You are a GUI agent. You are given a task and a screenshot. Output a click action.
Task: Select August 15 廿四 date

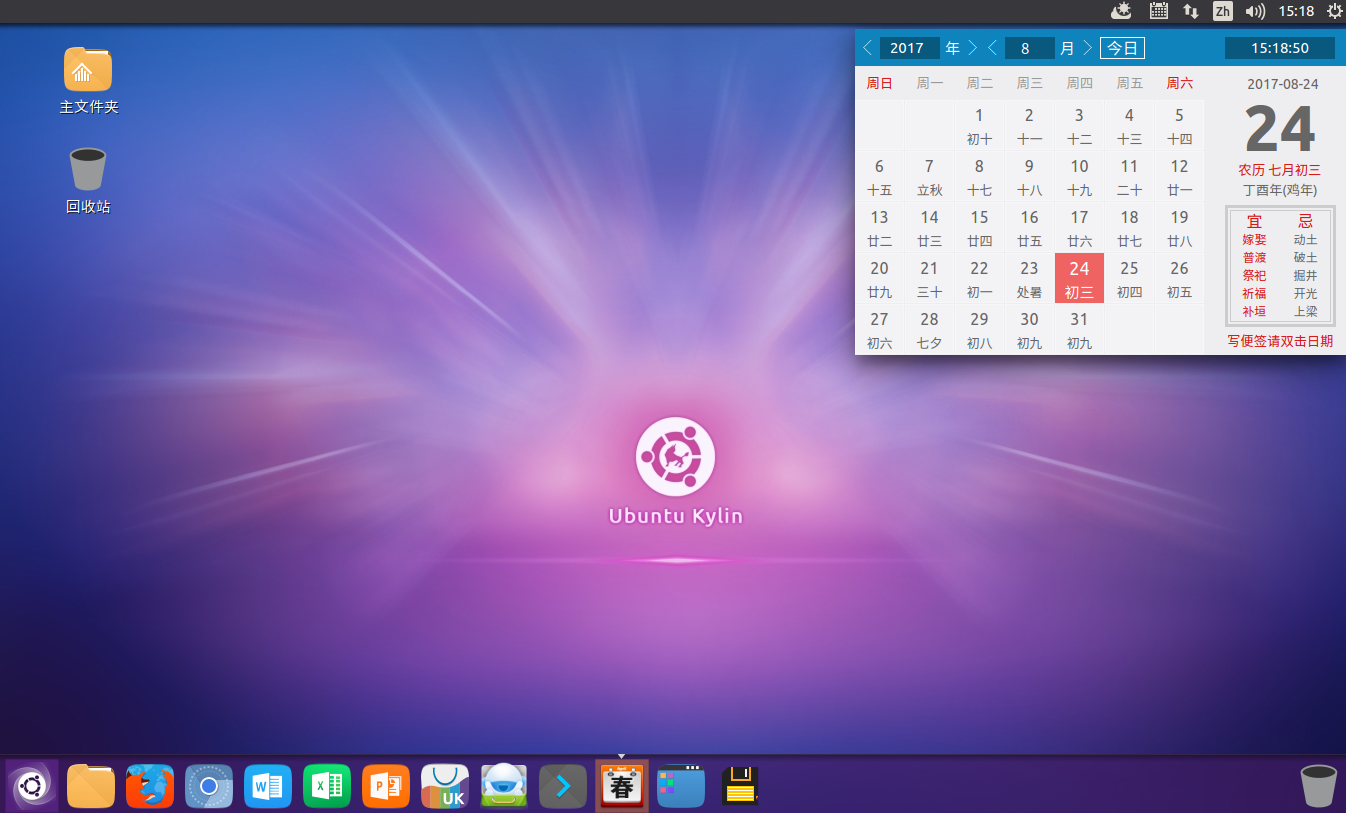tap(979, 228)
